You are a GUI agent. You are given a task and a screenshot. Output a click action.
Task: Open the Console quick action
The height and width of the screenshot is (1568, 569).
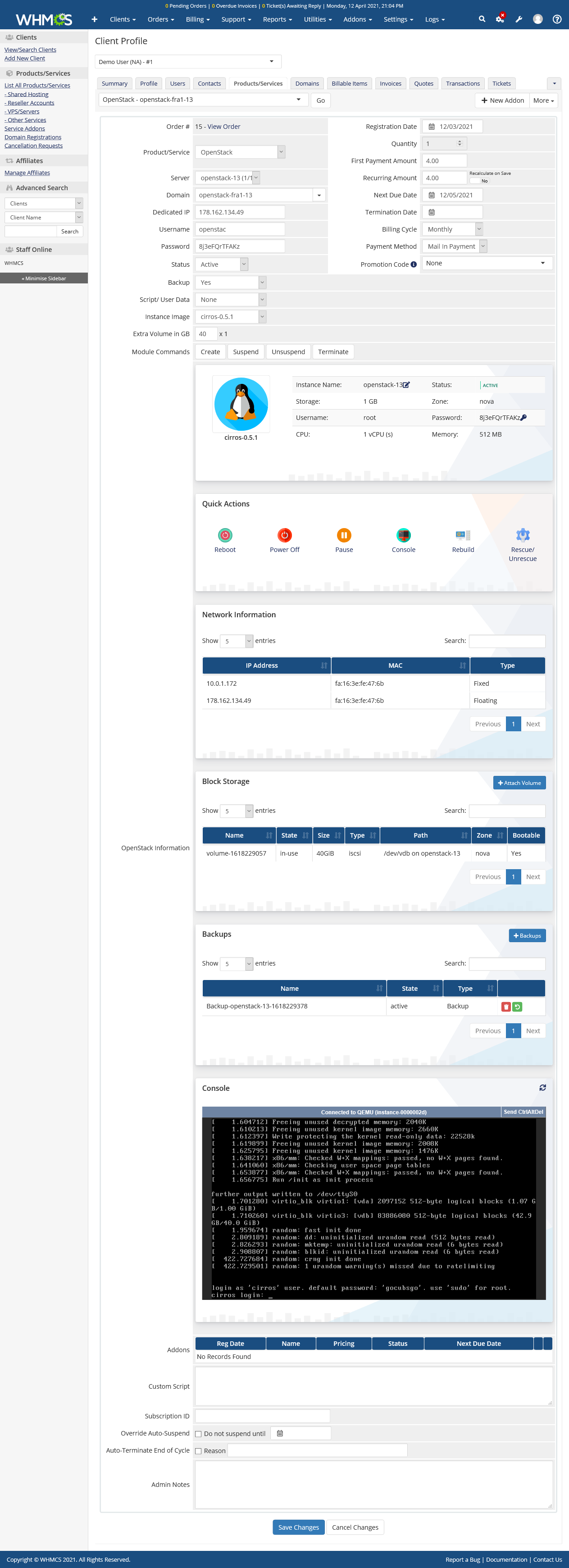point(404,535)
